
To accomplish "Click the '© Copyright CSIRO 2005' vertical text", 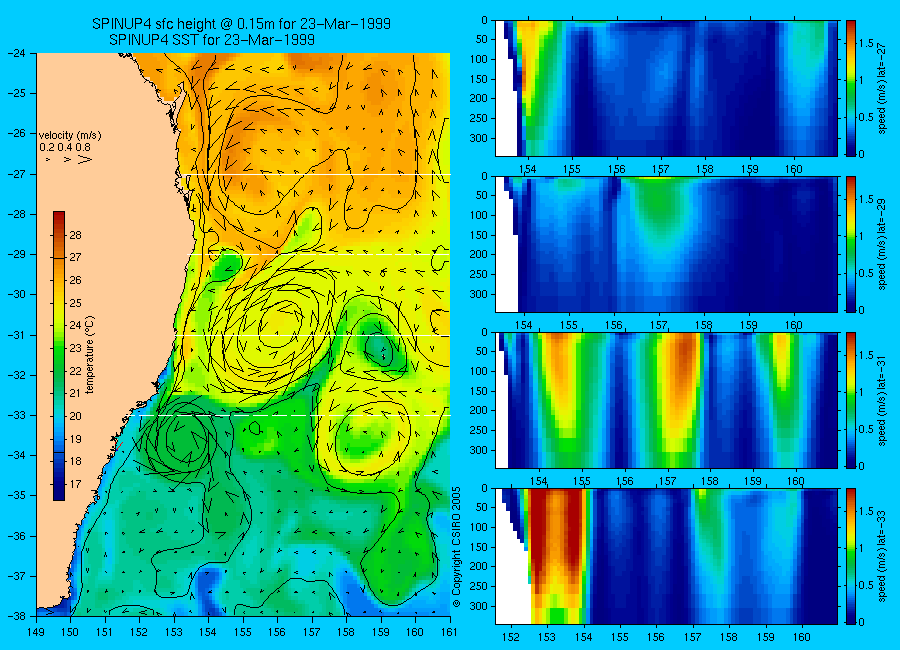I will point(456,547).
